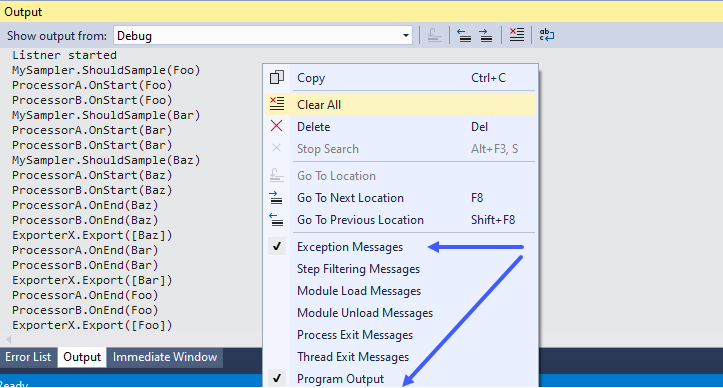Select Go To Previous Location entry
This screenshot has height=388, width=723.
point(360,220)
